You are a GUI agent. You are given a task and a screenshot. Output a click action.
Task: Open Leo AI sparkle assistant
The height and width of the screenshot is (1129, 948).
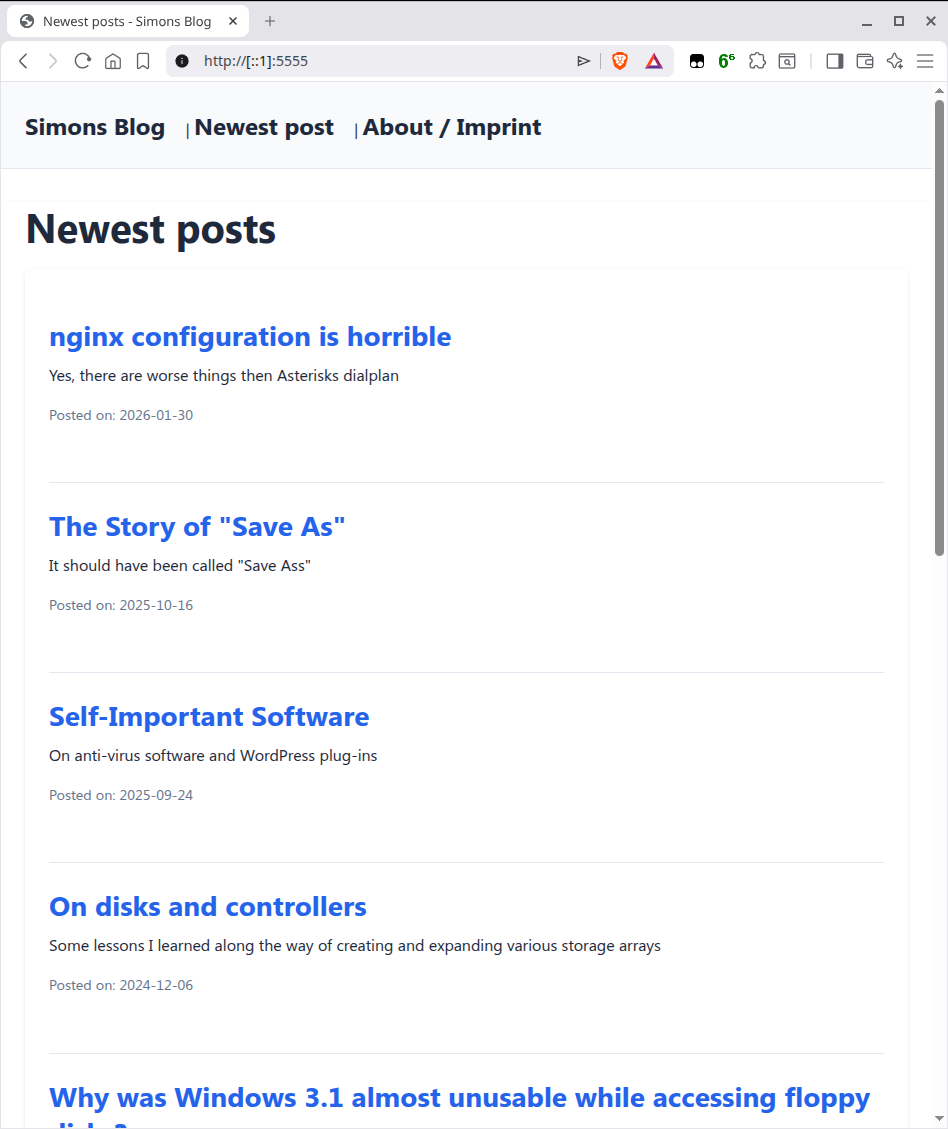[895, 61]
